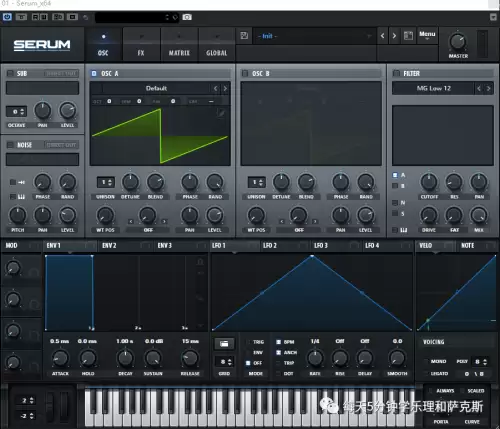Open the MG Low 12 filter type dropdown
The width and height of the screenshot is (500, 429).
tap(433, 88)
